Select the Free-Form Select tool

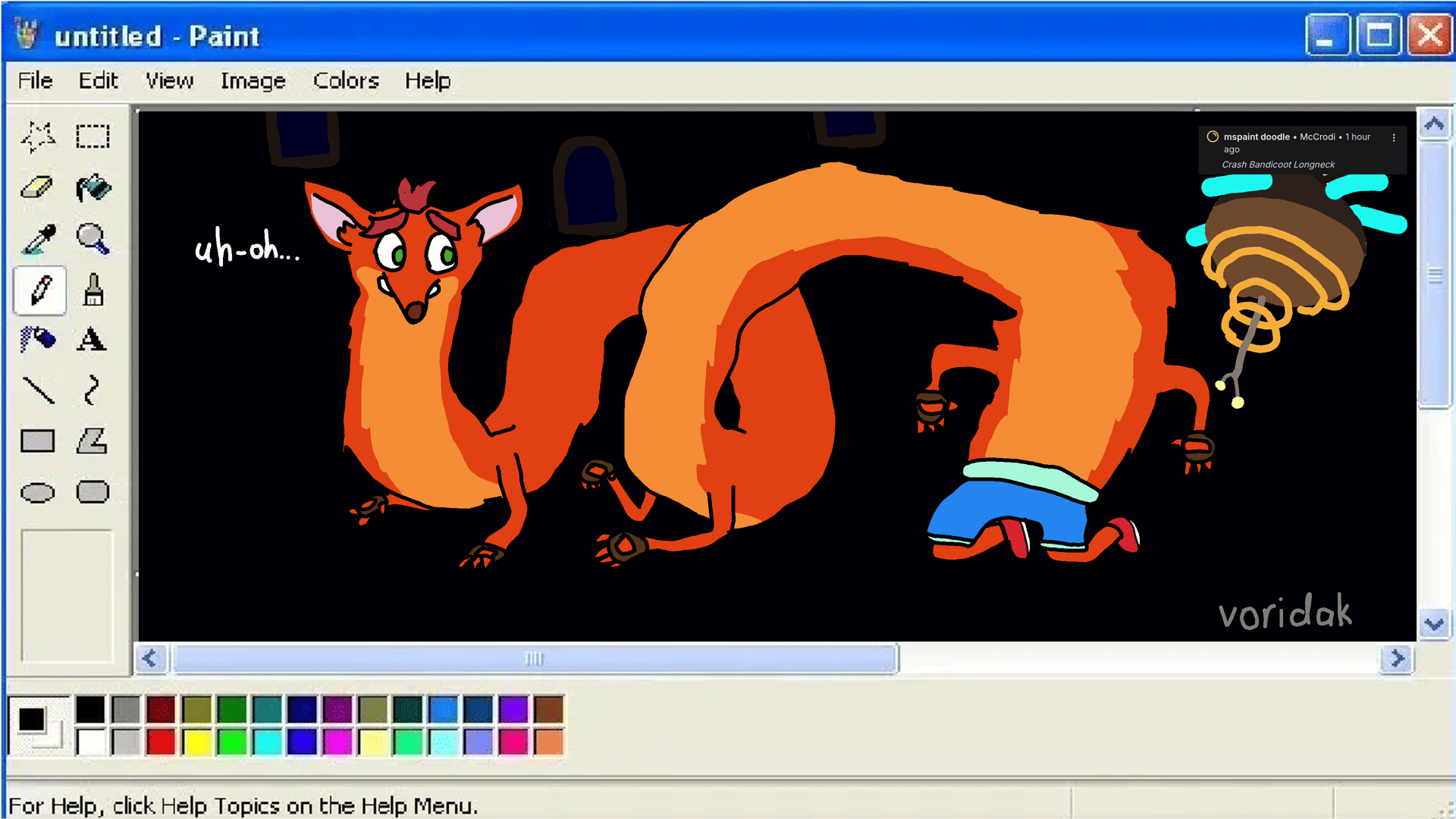point(38,137)
